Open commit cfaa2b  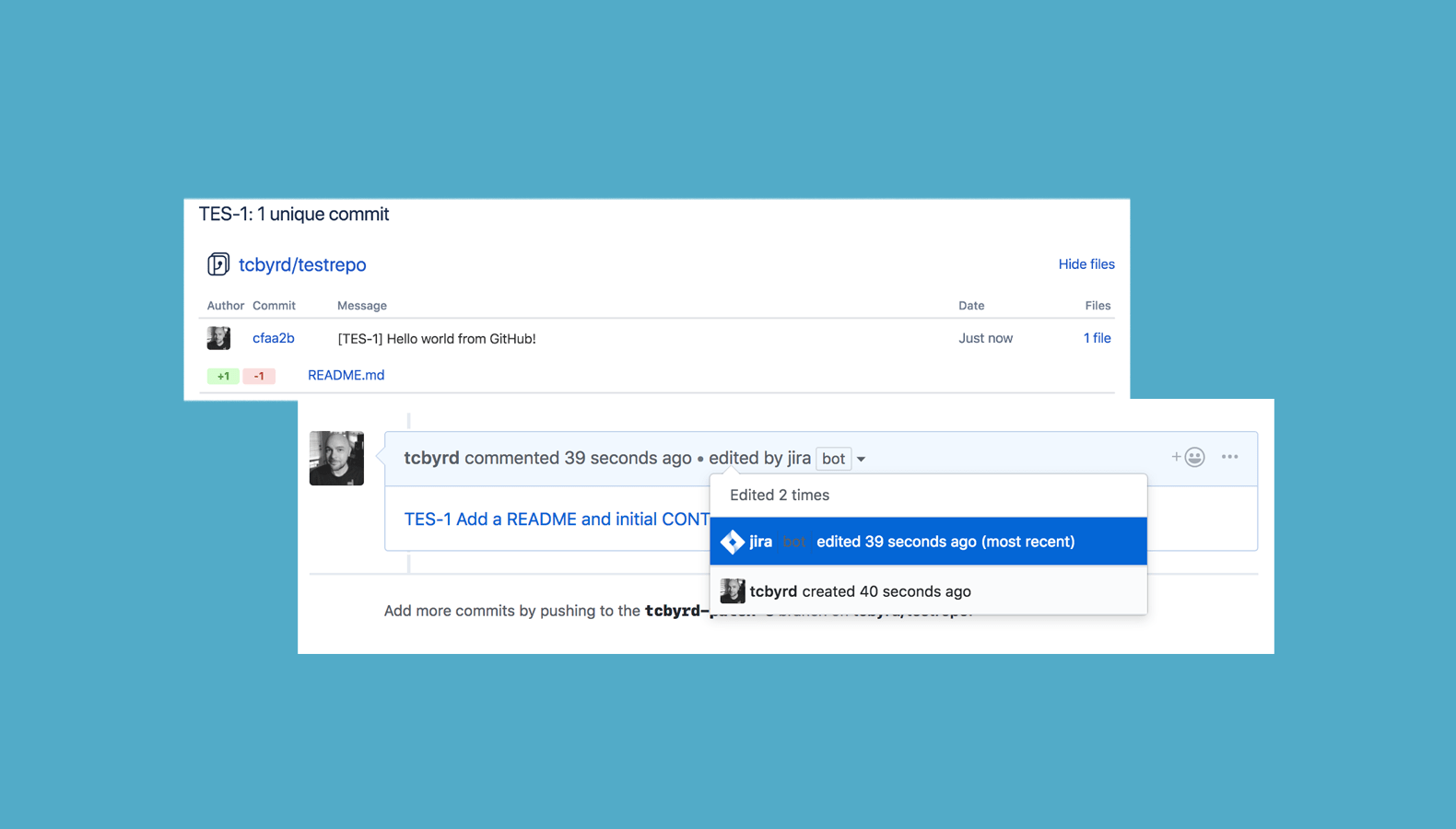coord(274,338)
